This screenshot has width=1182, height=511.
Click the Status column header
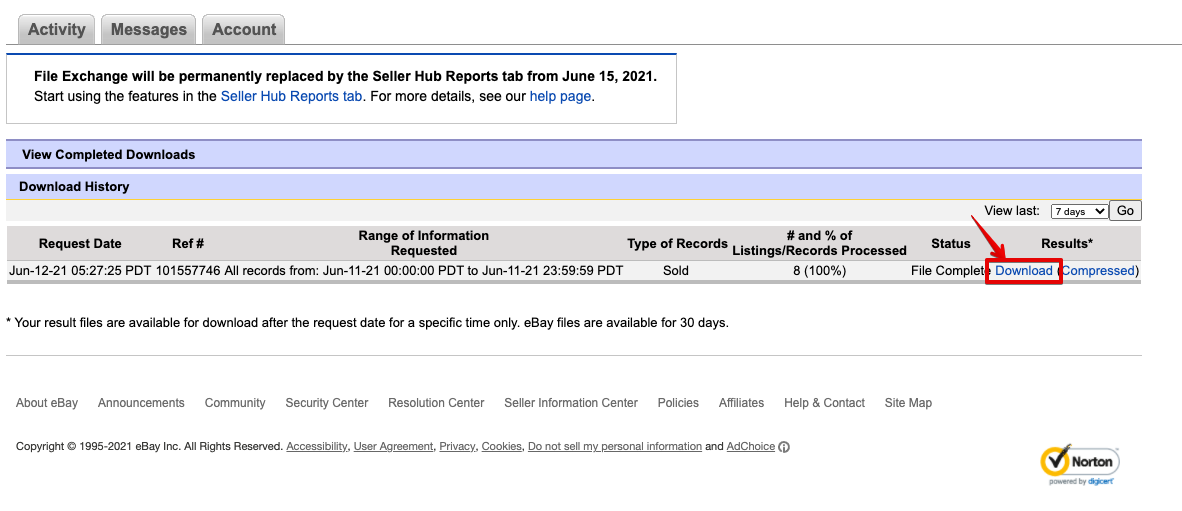951,243
